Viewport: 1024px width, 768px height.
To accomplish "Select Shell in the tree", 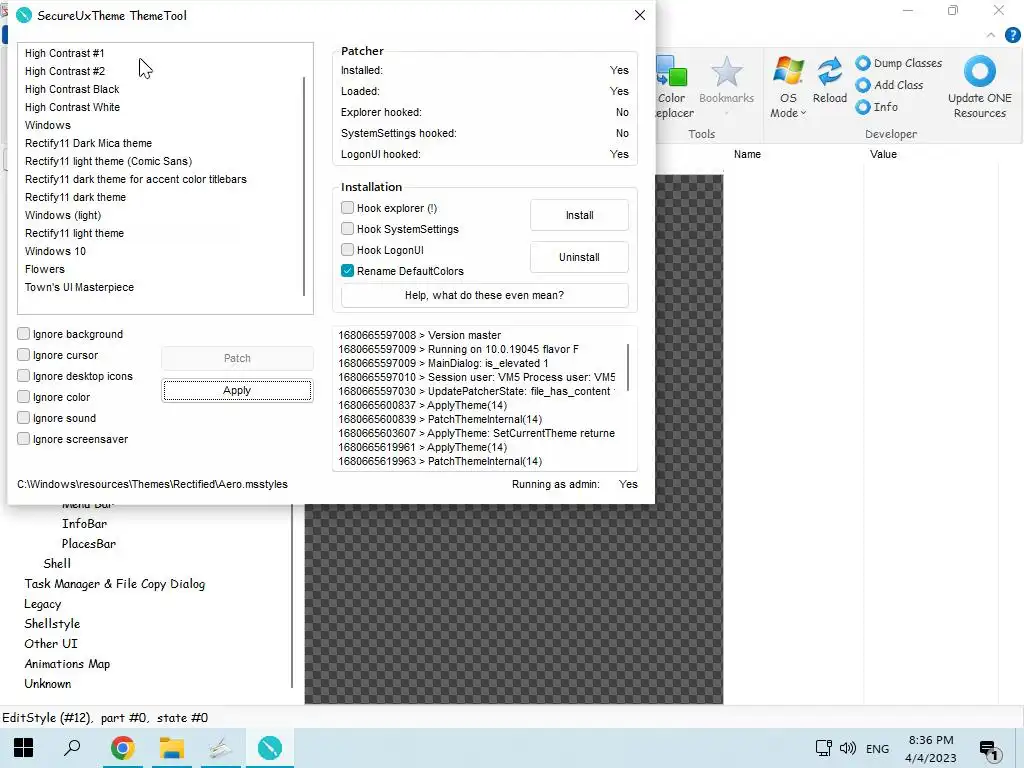I will pyautogui.click(x=57, y=564).
